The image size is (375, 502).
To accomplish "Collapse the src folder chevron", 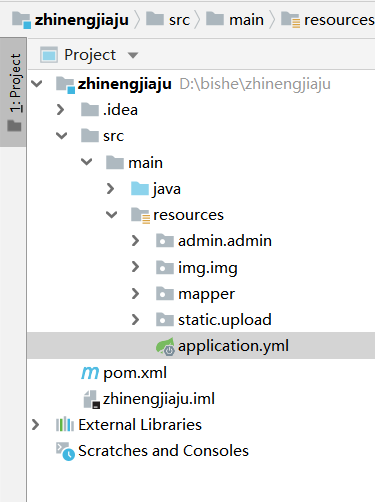I will coord(62,136).
